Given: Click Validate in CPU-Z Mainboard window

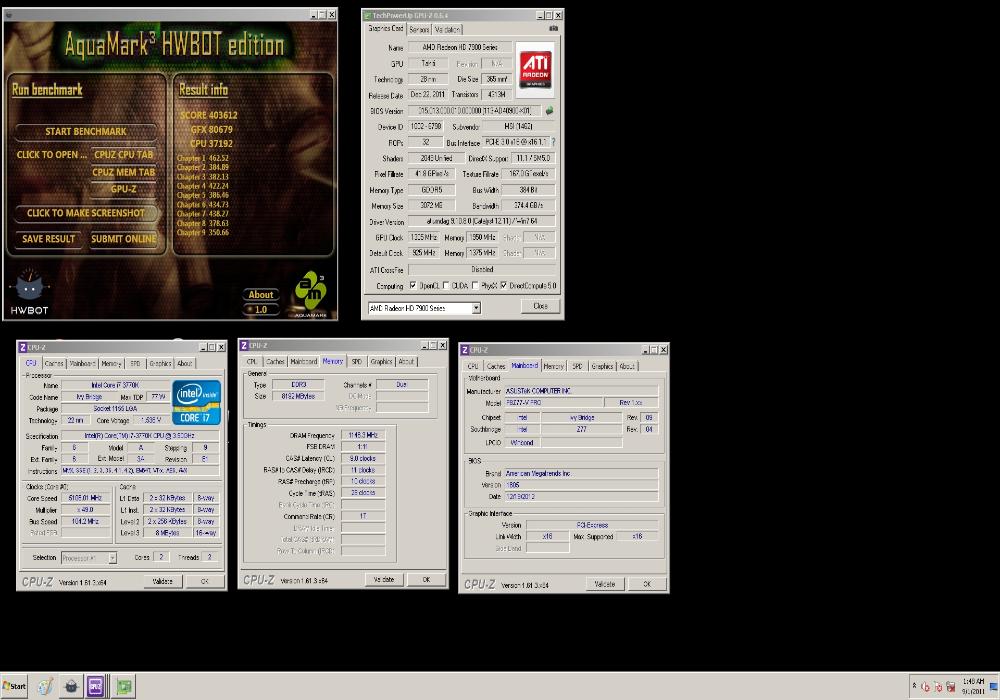Looking at the screenshot, I should pyautogui.click(x=605, y=584).
